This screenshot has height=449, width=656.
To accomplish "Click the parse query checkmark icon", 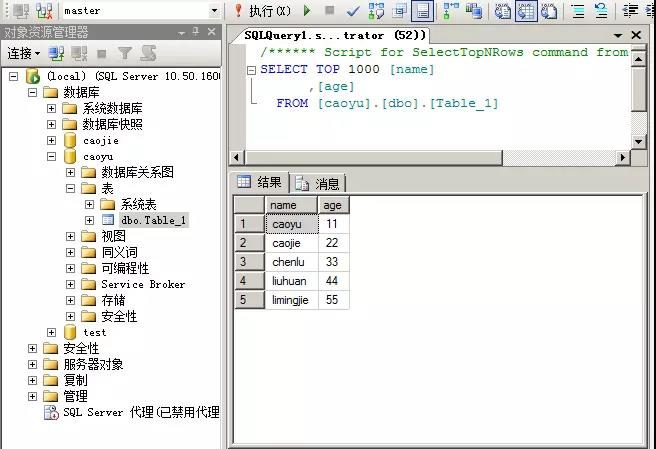I will (353, 11).
